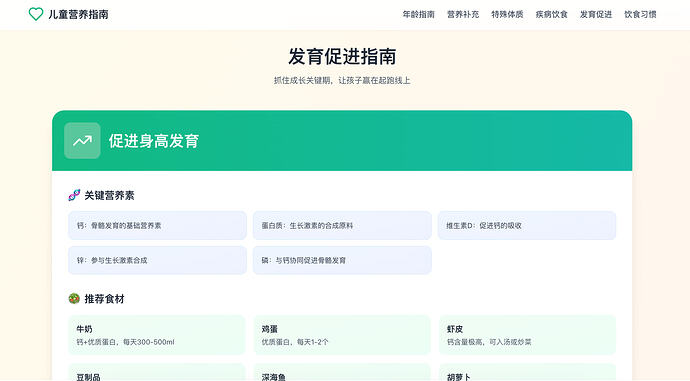Click the 虾皮 food card title

[455, 329]
